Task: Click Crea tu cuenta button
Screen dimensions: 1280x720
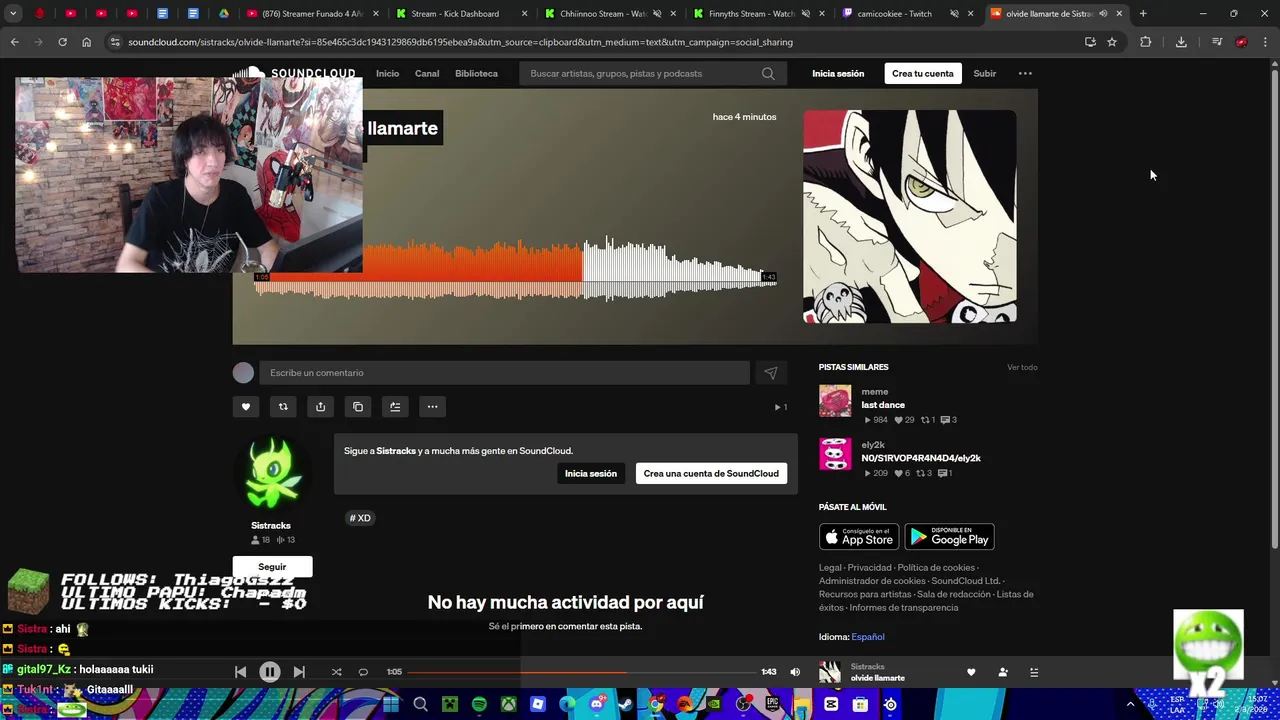Action: tap(923, 74)
